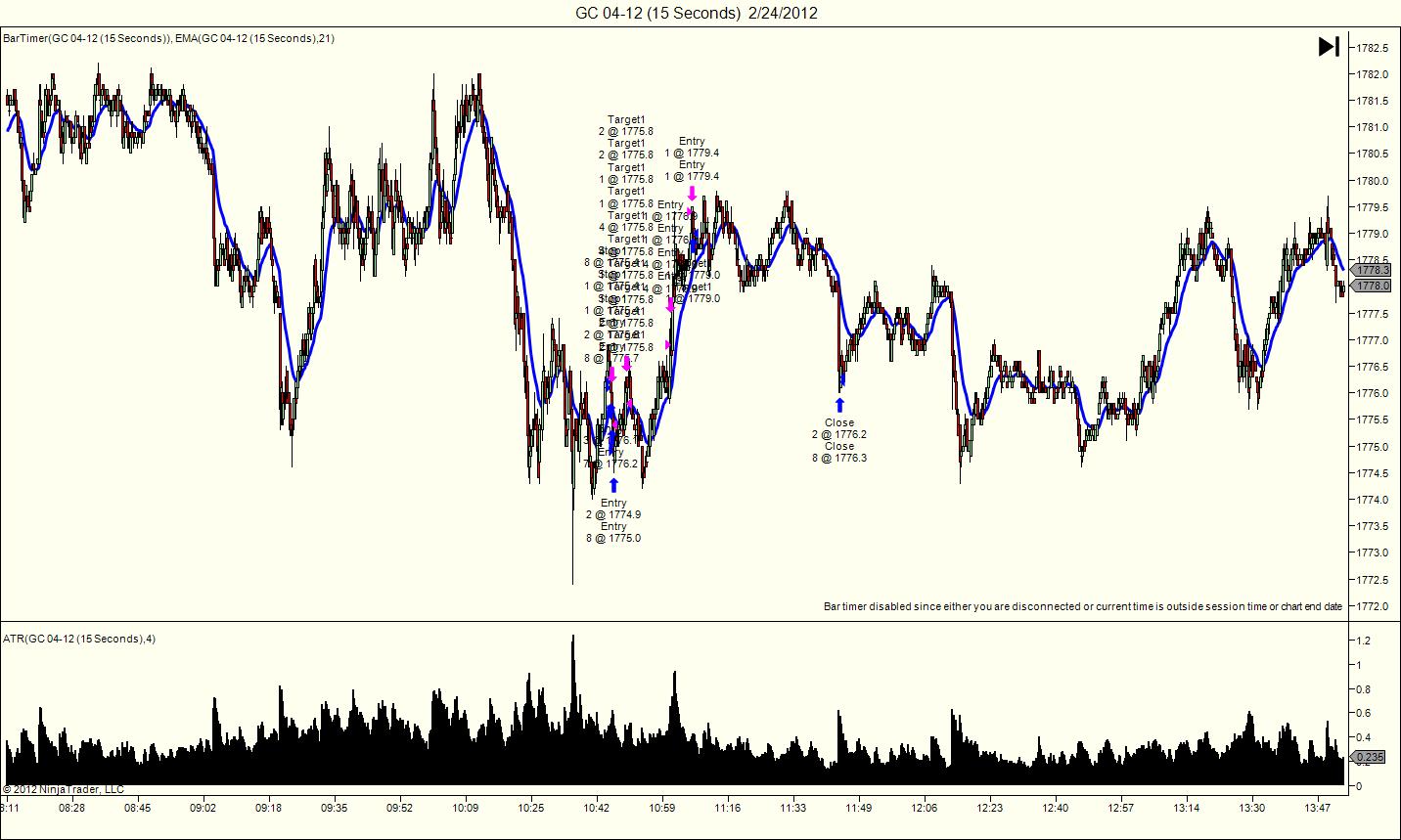Click the 13:47 time axis label

[1318, 809]
